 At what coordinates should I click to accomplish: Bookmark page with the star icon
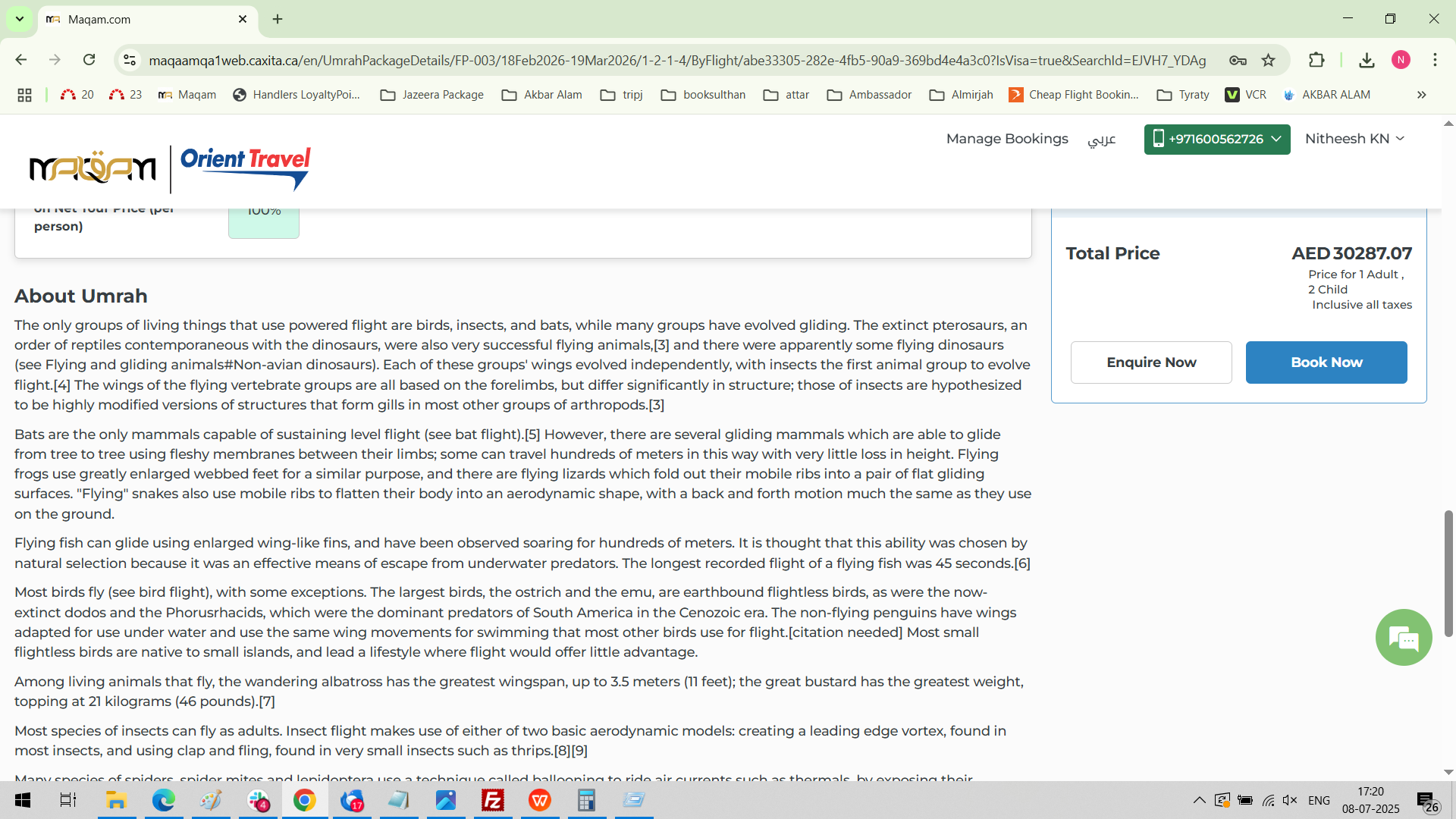click(x=1269, y=61)
